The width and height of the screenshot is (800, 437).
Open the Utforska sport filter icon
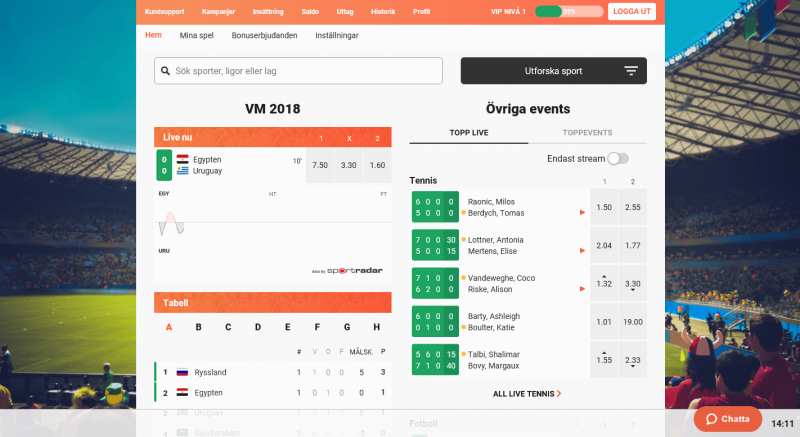[x=631, y=71]
